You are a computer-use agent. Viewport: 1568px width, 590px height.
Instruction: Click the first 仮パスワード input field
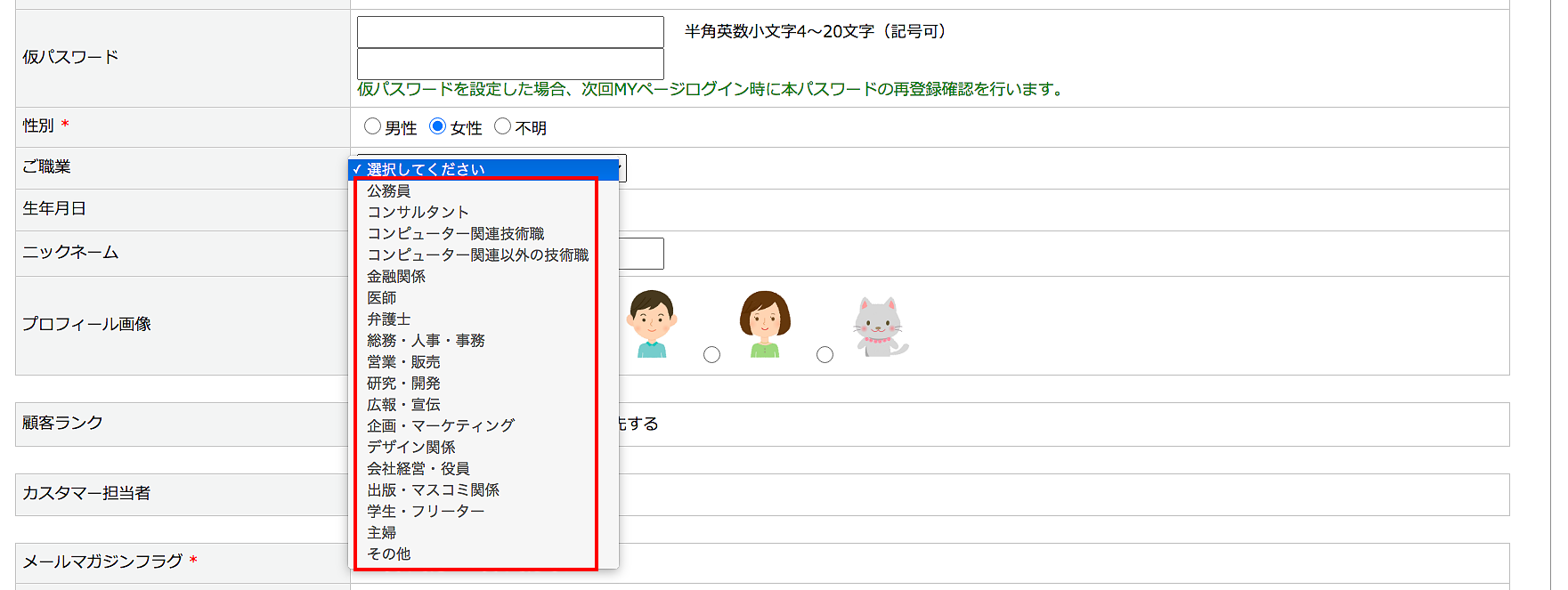pyautogui.click(x=510, y=32)
